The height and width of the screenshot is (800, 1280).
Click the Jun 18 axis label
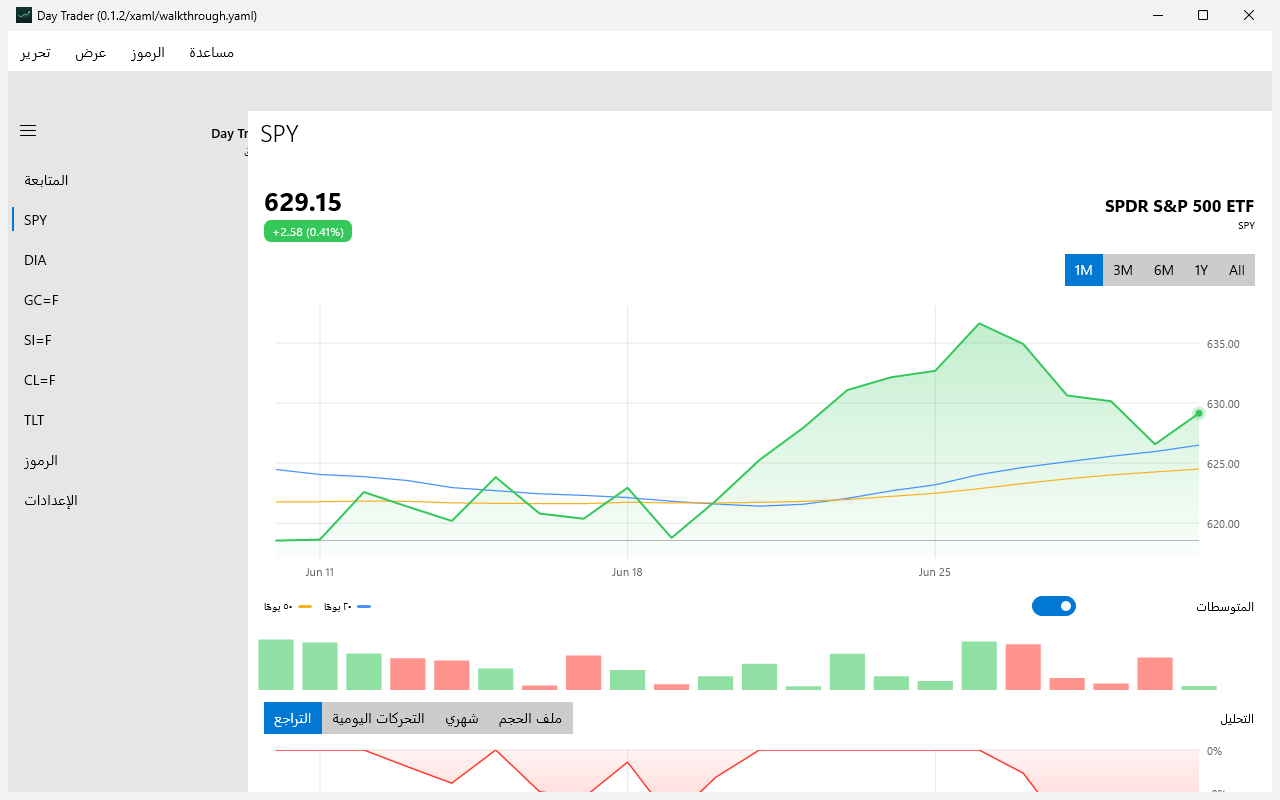627,572
